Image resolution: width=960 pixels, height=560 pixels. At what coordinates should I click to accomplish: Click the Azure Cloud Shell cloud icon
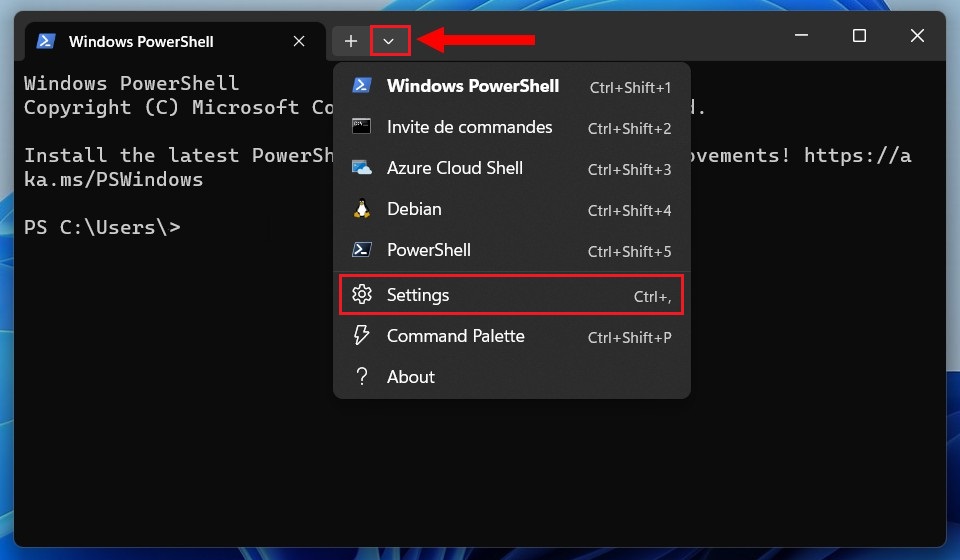coord(362,167)
